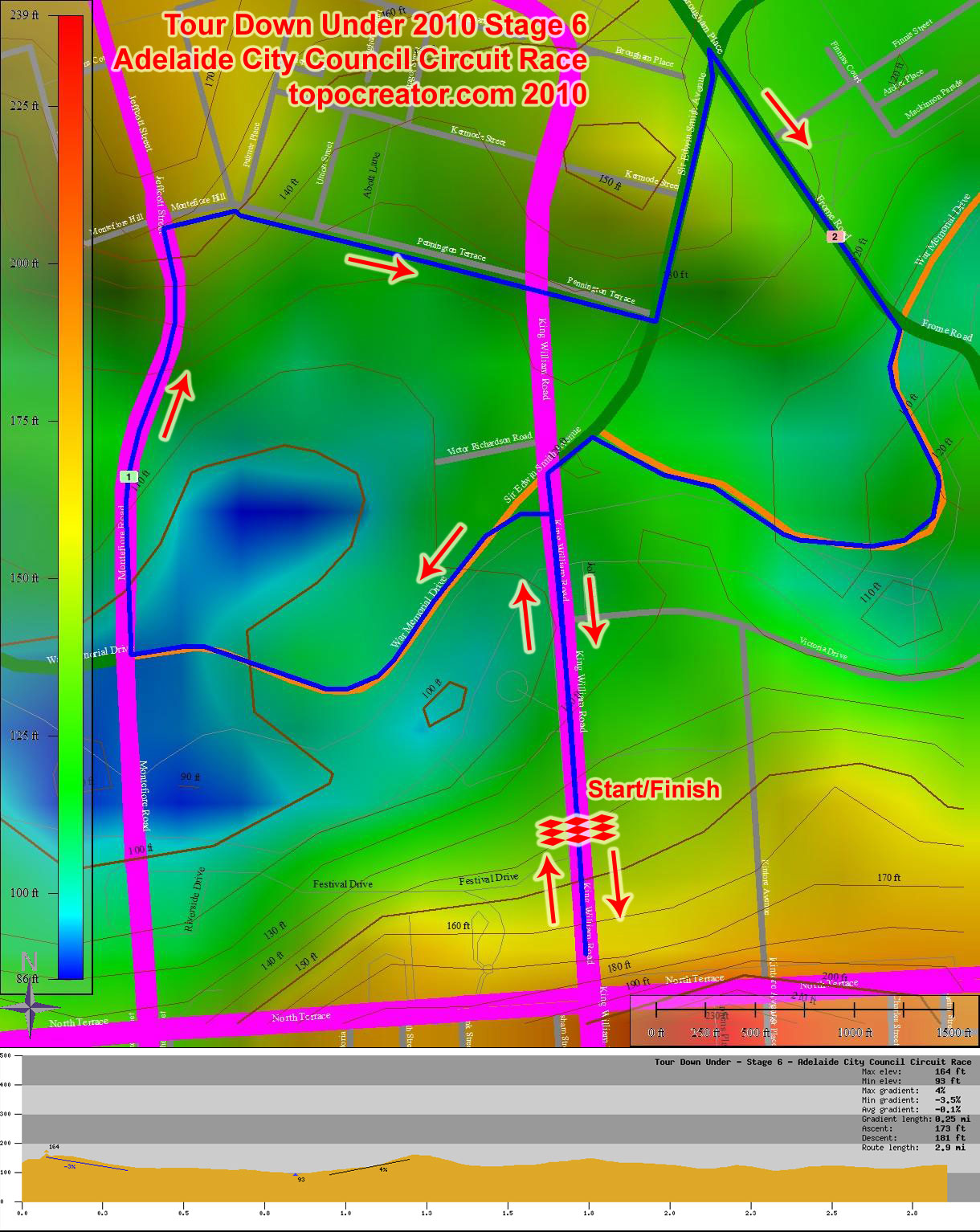This screenshot has height=1232, width=980.
Task: Click the '90 ft' contour label
Action: coord(190,777)
